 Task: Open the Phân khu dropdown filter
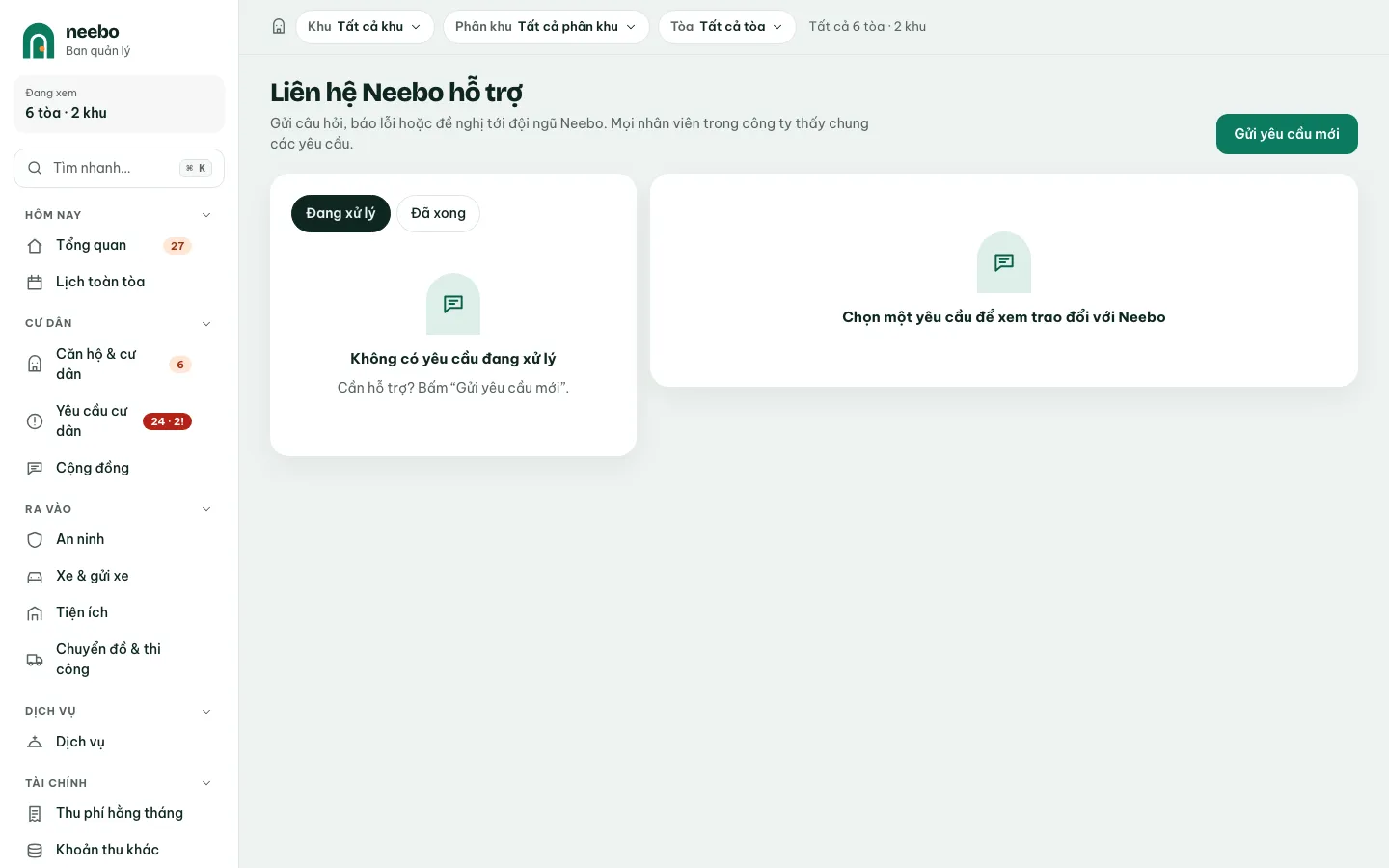click(x=546, y=27)
